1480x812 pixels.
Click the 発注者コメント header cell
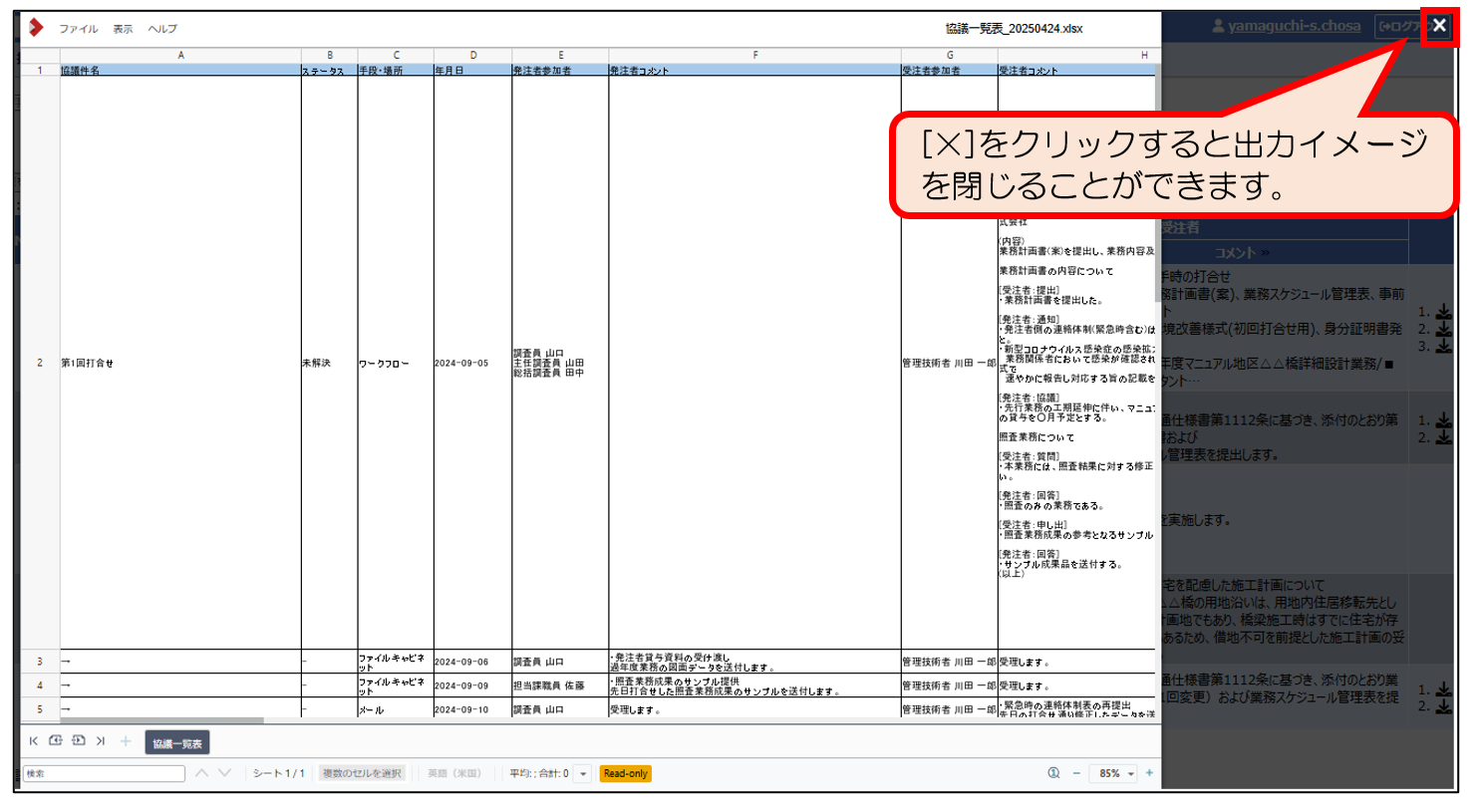click(x=754, y=70)
